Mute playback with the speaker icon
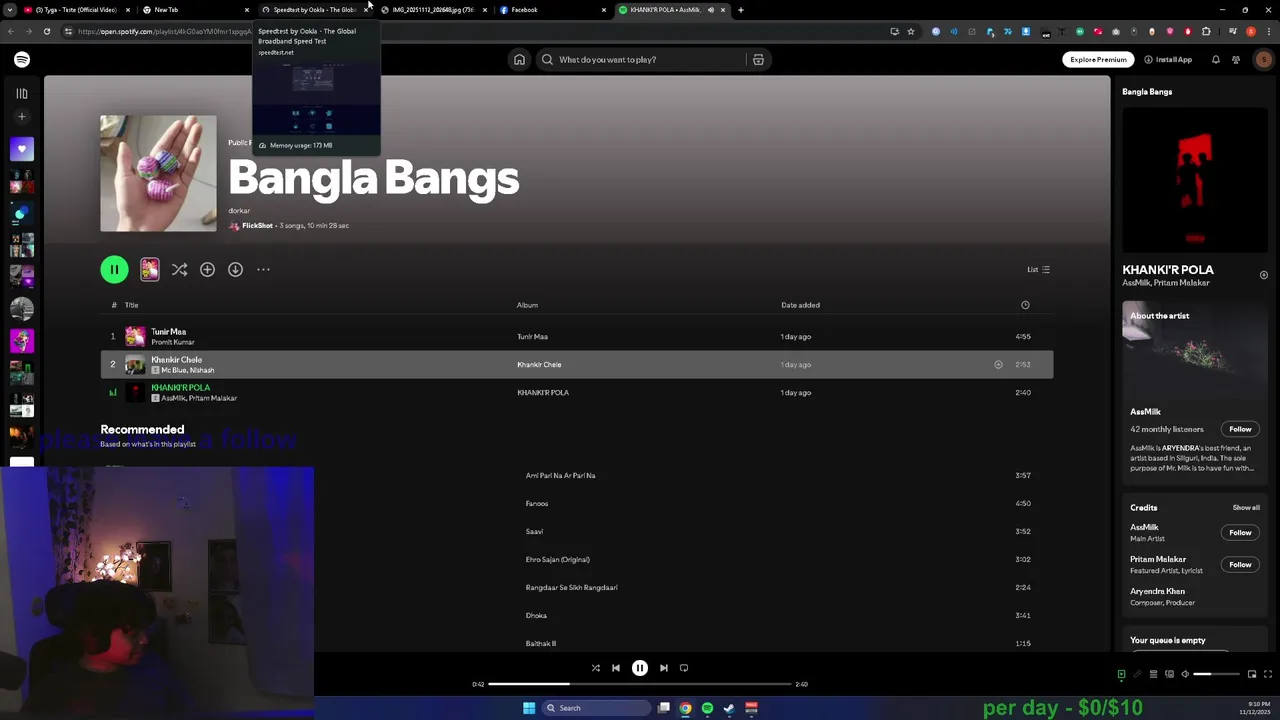The image size is (1280, 720). (x=1185, y=674)
